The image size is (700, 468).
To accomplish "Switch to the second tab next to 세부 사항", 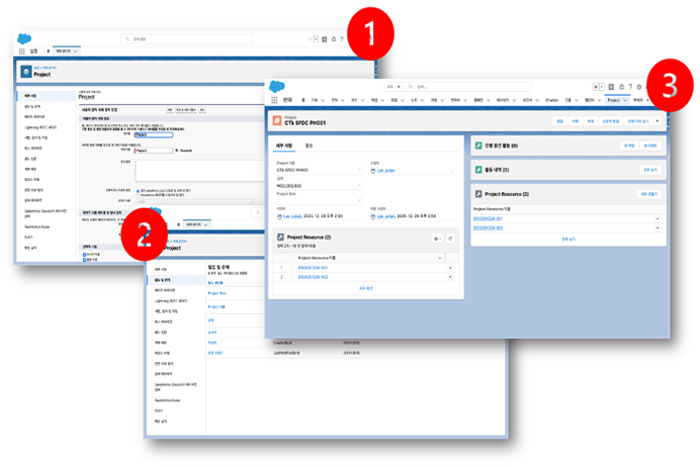I will 308,145.
